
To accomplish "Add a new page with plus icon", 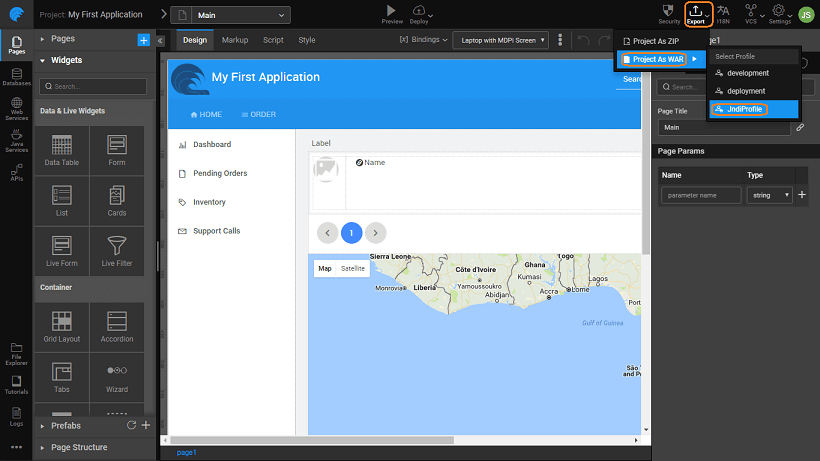I will coord(143,39).
